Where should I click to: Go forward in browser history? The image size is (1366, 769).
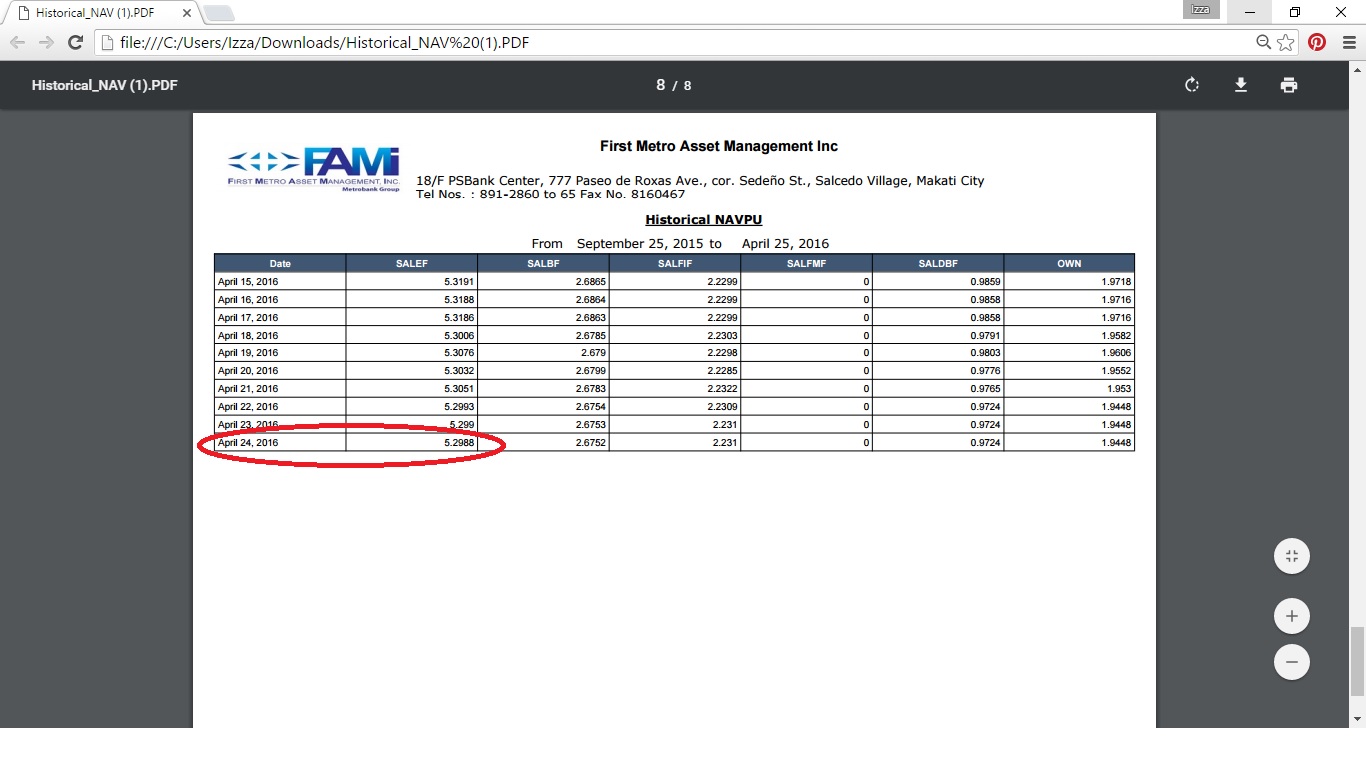tap(46, 42)
